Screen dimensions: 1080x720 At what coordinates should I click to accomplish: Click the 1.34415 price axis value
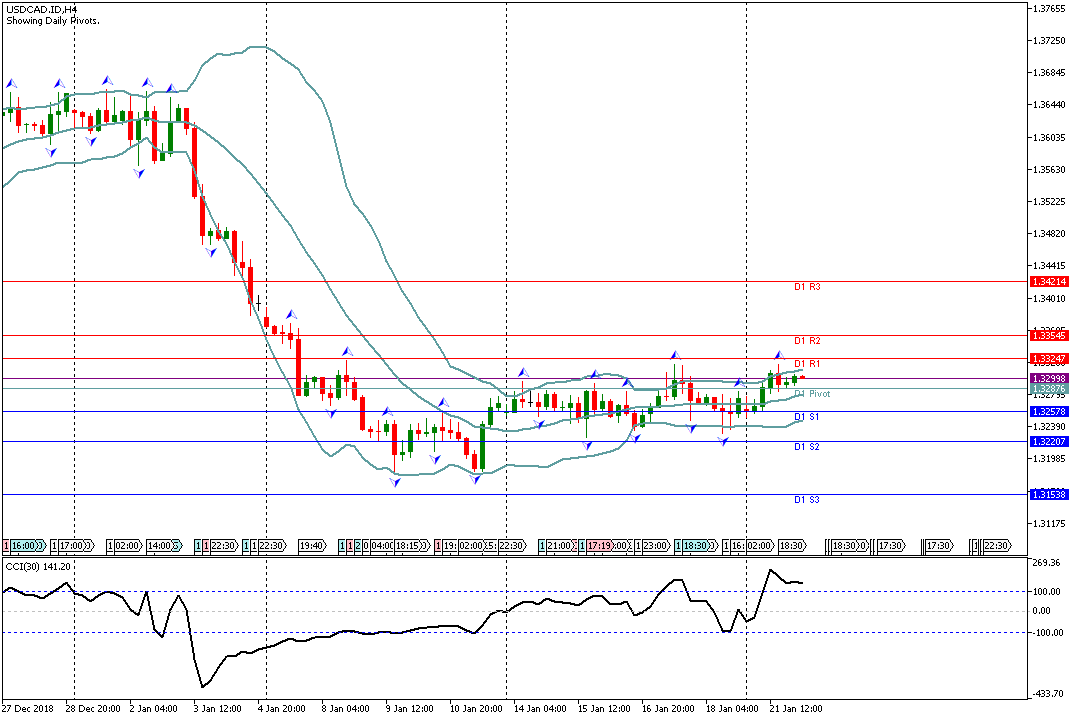point(1049,266)
